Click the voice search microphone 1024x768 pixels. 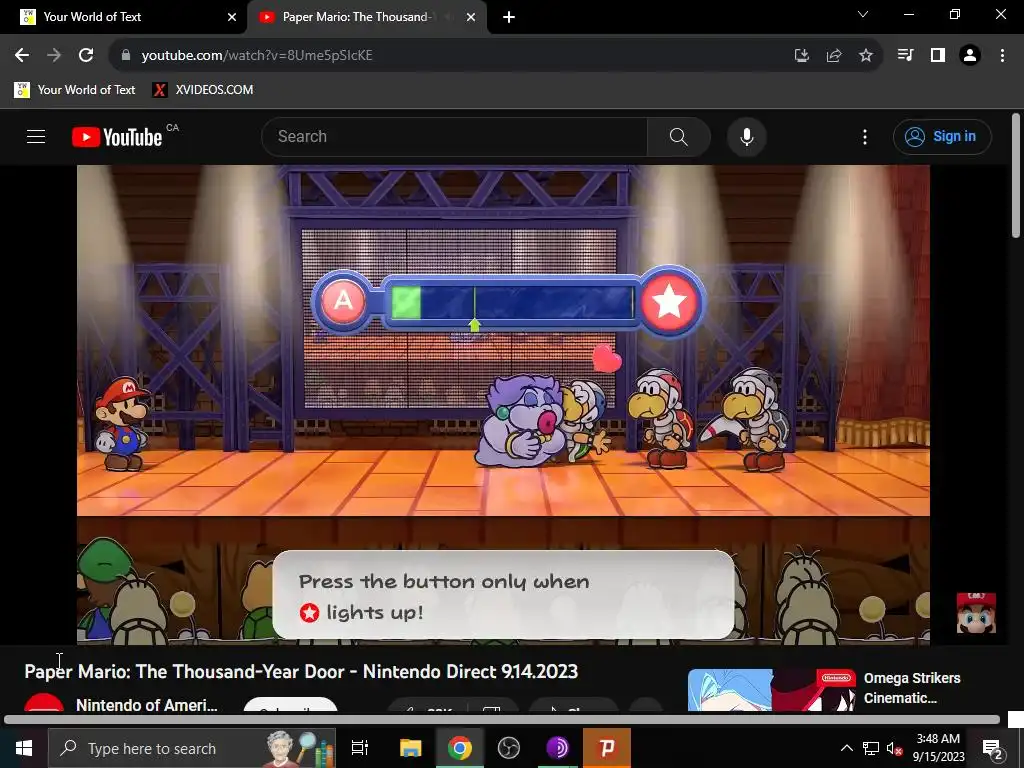pos(746,136)
